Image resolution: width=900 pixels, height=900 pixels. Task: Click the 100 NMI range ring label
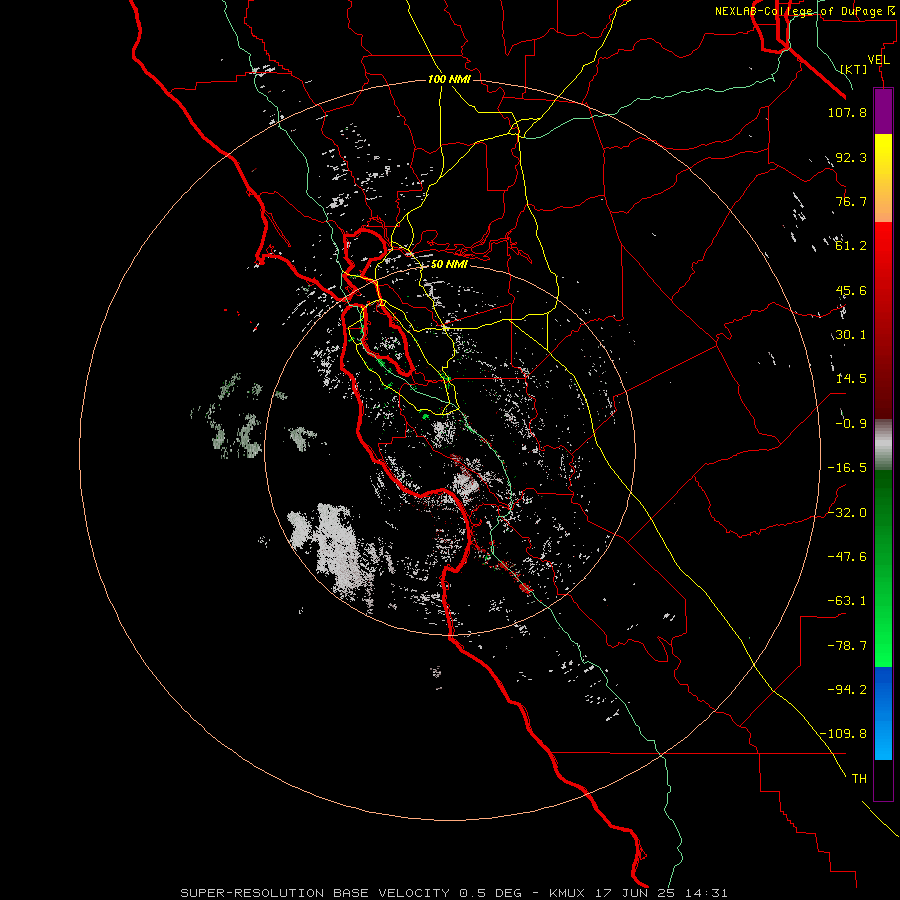coord(449,79)
